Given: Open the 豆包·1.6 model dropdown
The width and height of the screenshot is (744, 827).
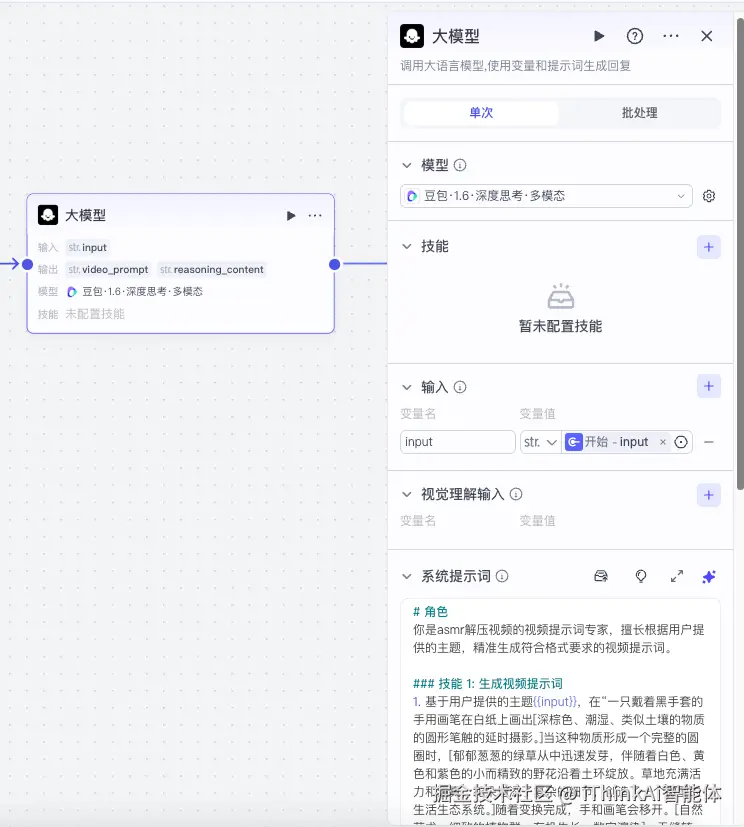Looking at the screenshot, I should 546,196.
